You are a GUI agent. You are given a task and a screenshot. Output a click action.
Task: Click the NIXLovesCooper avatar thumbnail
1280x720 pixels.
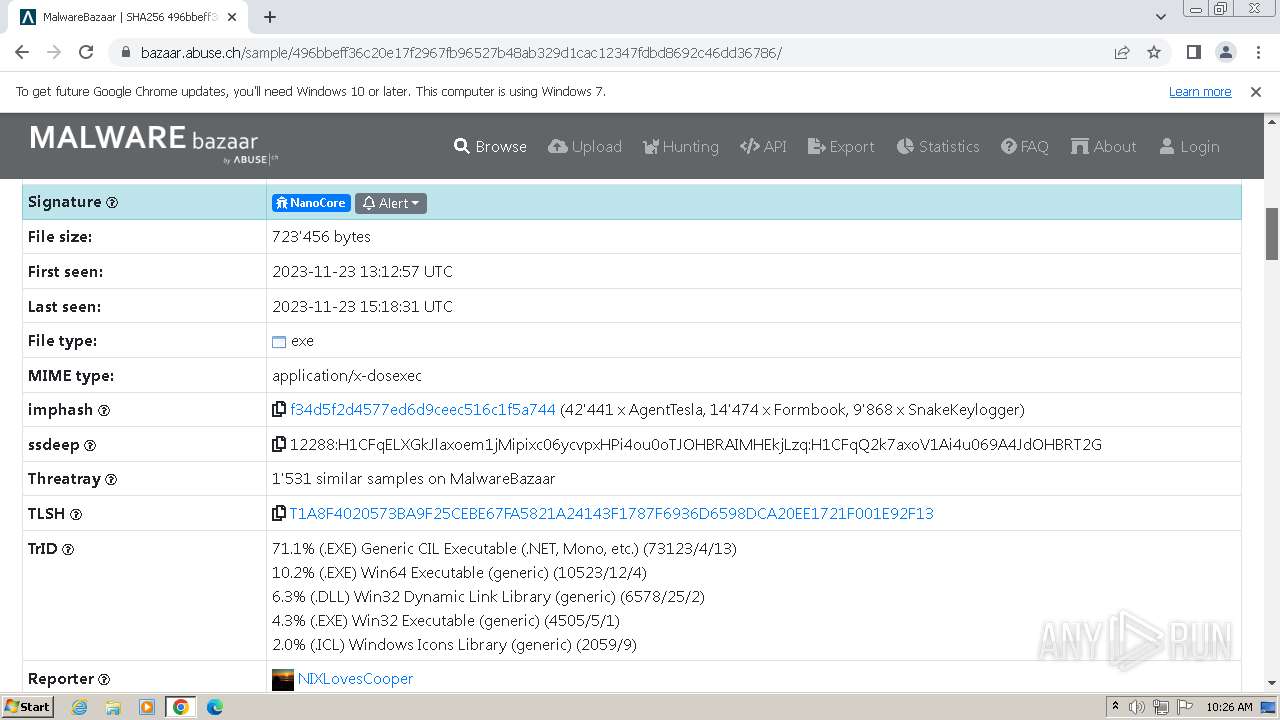pyautogui.click(x=283, y=679)
